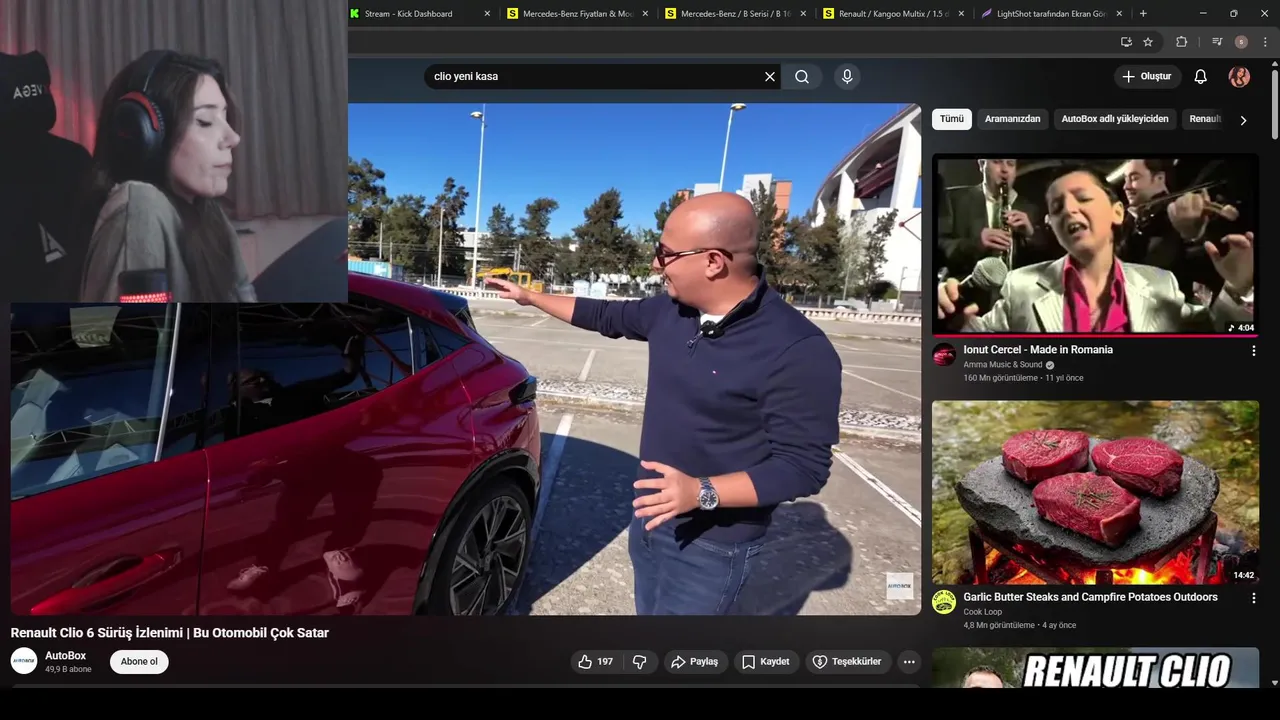Image resolution: width=1280 pixels, height=720 pixels.
Task: Share the video using Paylaş
Action: click(x=696, y=662)
